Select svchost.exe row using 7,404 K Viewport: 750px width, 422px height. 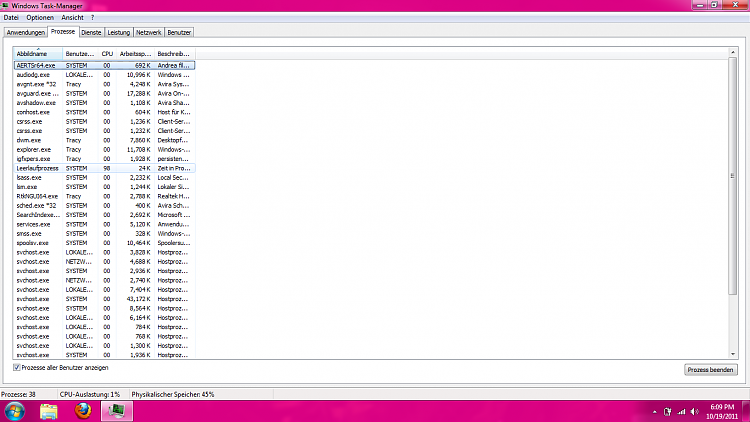pos(104,289)
